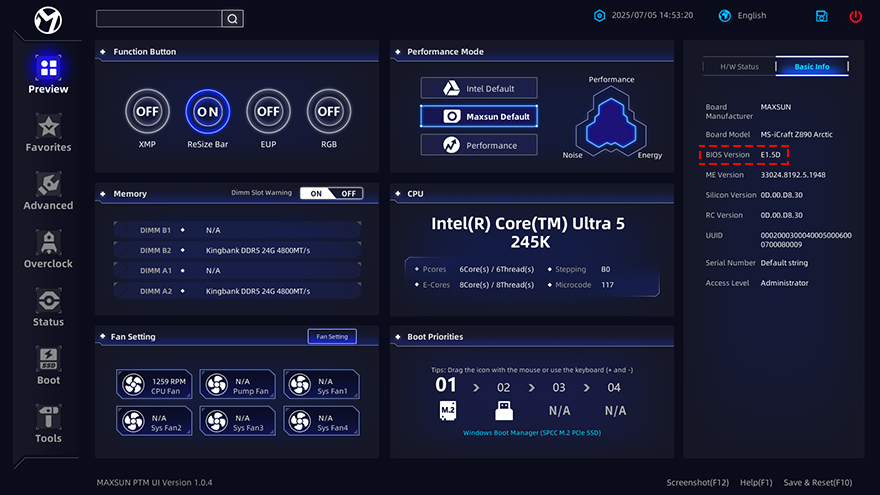880x495 pixels.
Task: Select the Pump Fan tile
Action: pos(237,384)
